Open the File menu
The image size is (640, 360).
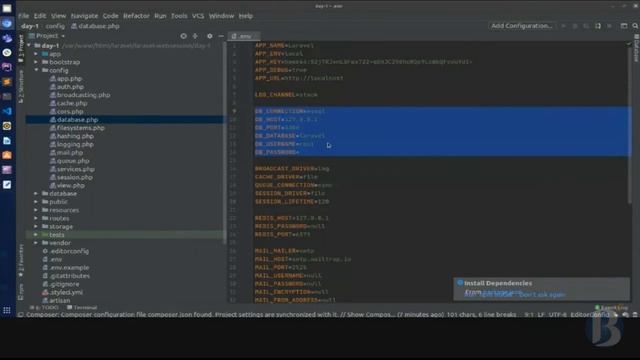click(x=24, y=16)
